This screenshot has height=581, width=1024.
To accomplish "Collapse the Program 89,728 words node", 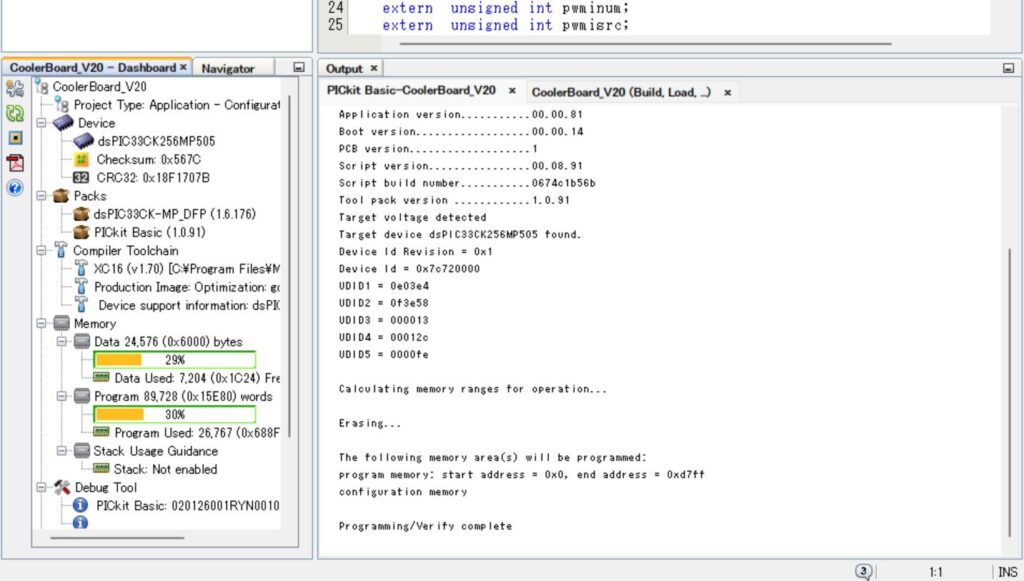I will pos(61,396).
